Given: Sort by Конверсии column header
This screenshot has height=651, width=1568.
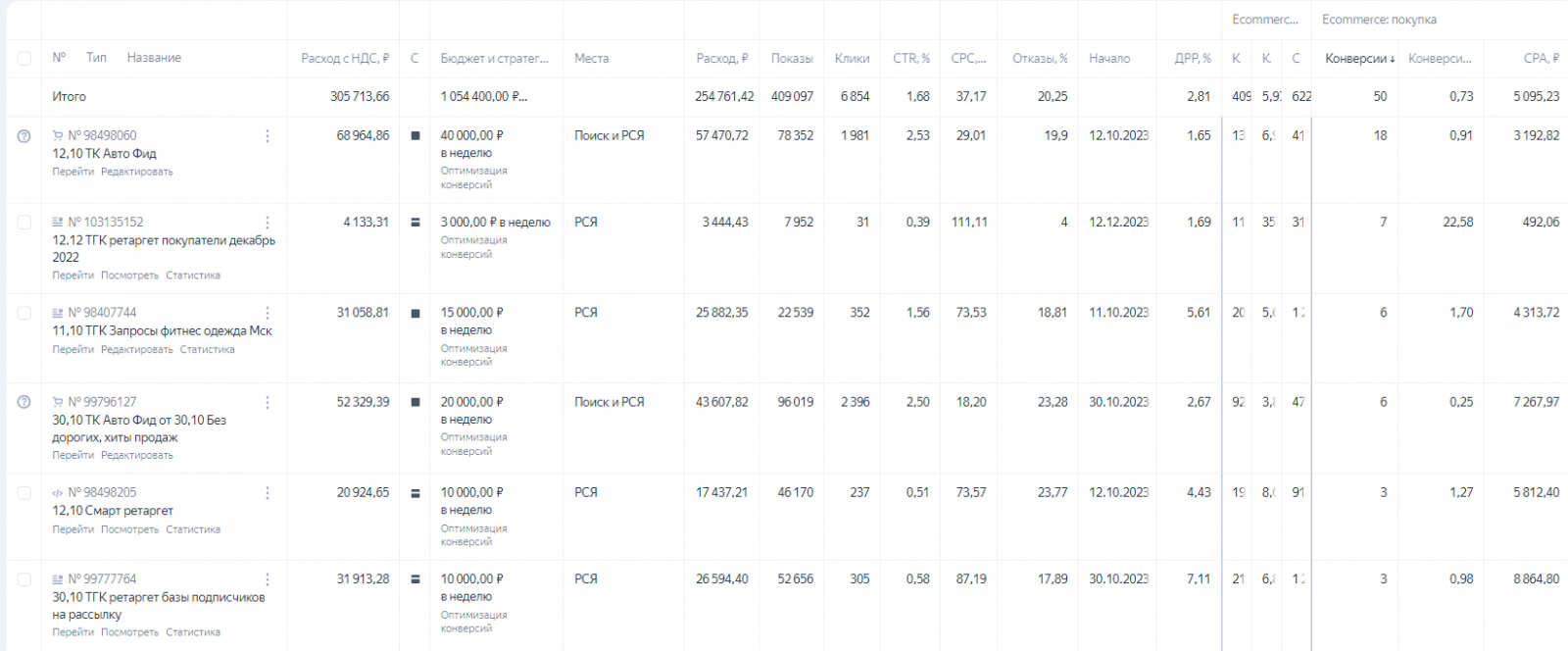Looking at the screenshot, I should (x=1359, y=59).
